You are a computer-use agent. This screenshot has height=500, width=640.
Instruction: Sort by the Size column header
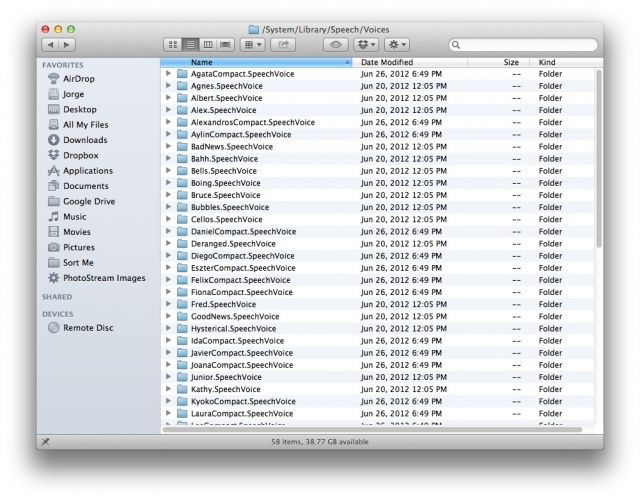[498, 62]
